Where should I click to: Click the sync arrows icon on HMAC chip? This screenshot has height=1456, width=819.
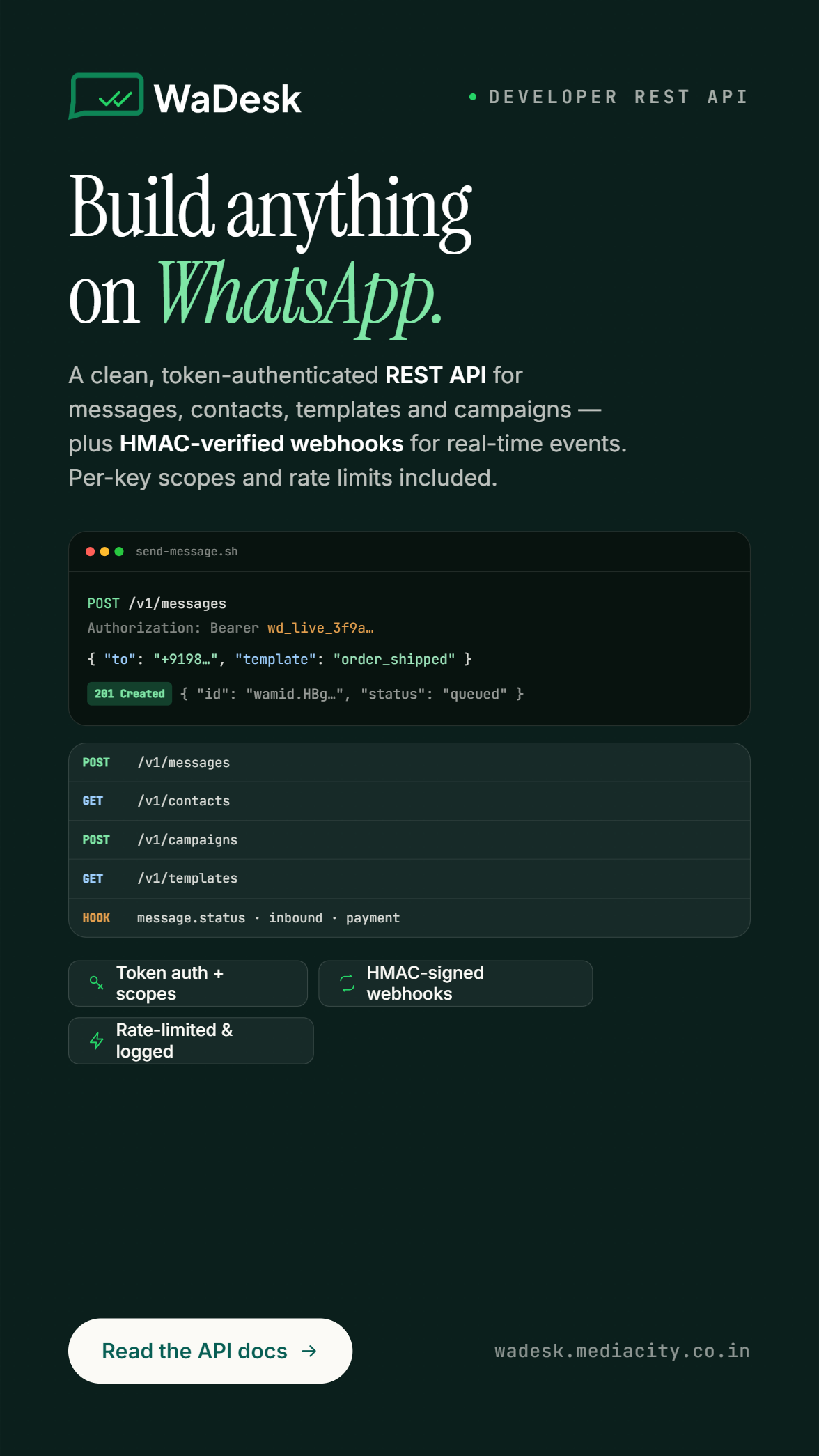pyautogui.click(x=347, y=983)
